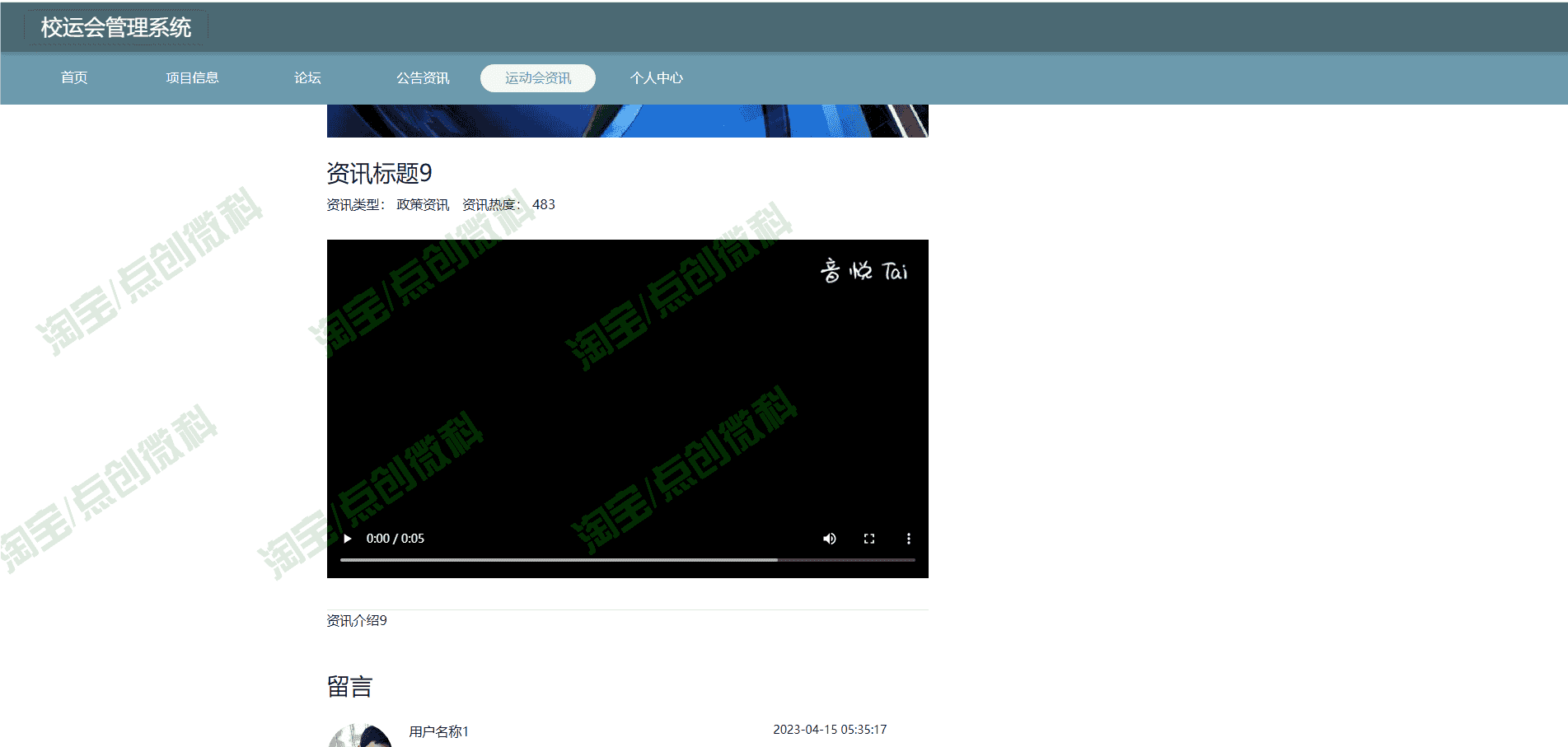Click the 政策资讯 type value

click(423, 205)
